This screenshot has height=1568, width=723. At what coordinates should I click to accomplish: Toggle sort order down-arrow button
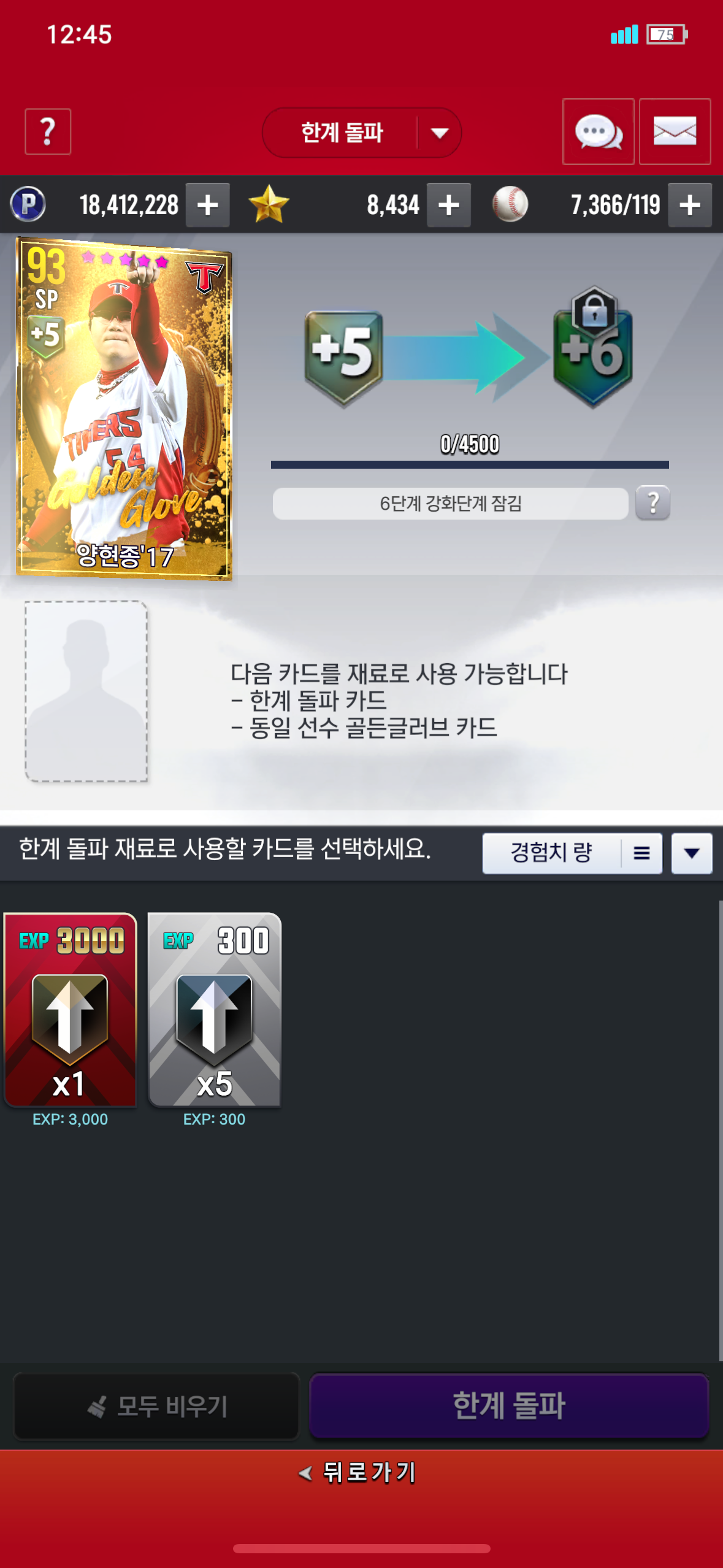[692, 853]
